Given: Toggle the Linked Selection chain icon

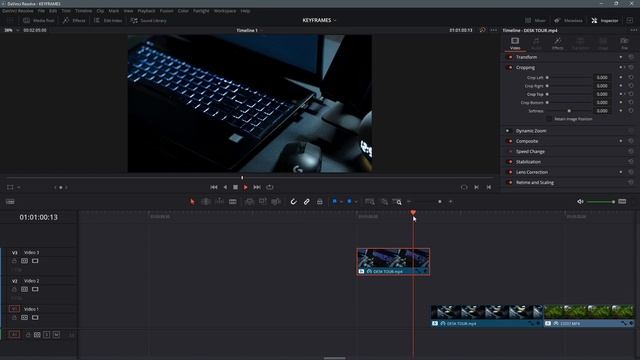Looking at the screenshot, I should (x=307, y=202).
